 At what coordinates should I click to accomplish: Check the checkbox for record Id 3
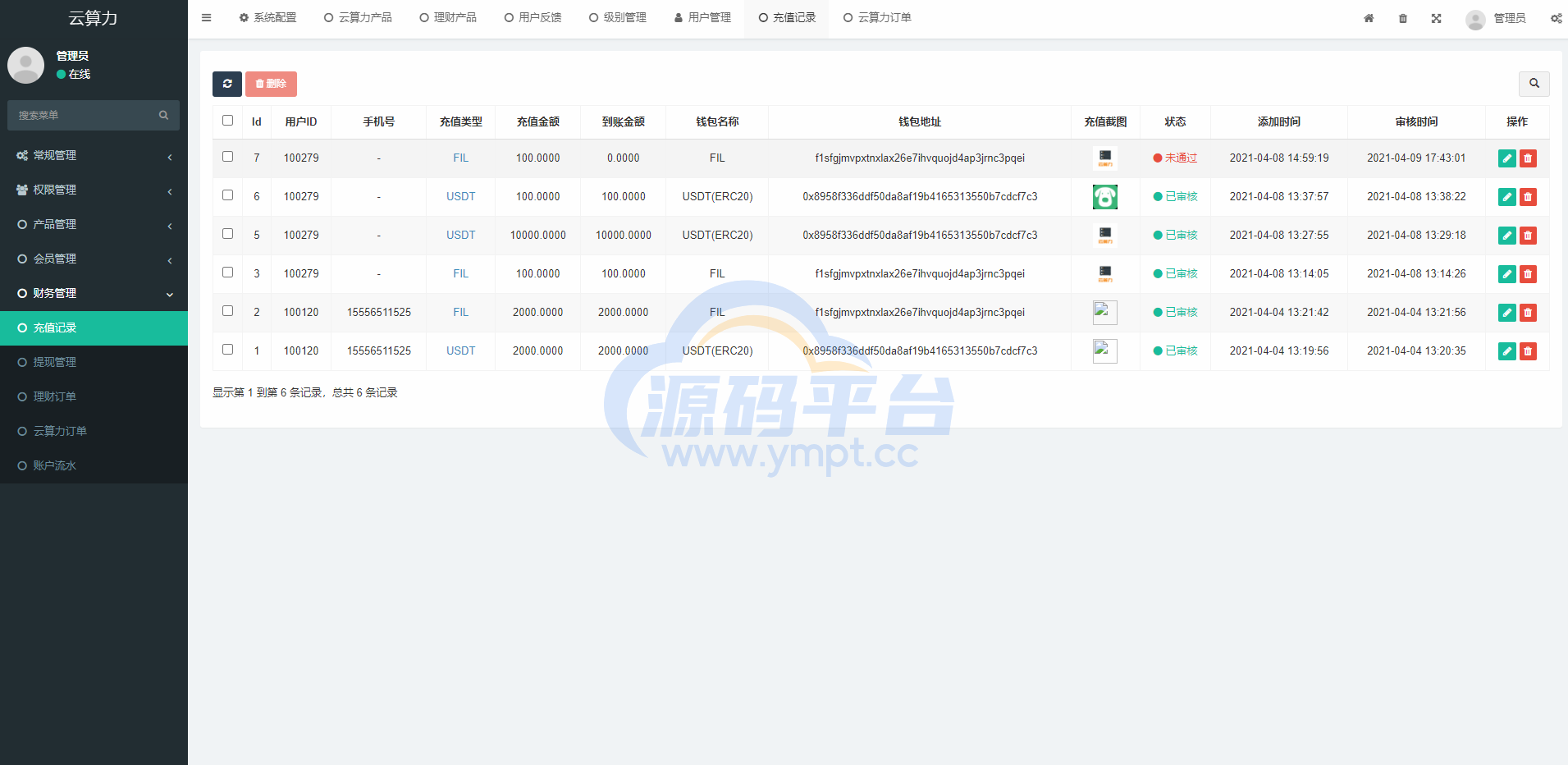pos(227,273)
